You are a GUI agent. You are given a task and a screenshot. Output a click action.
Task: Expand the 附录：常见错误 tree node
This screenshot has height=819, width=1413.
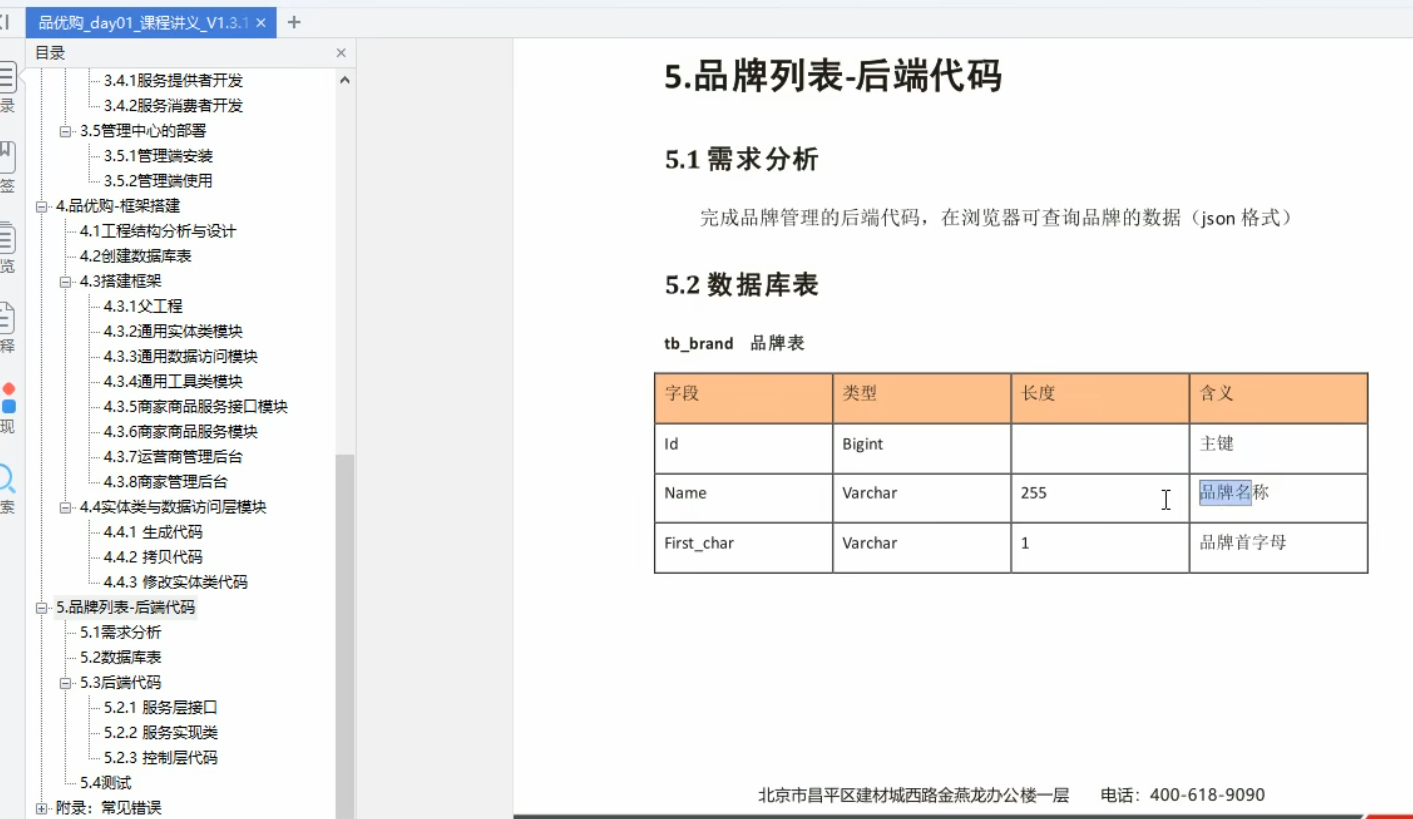tap(42, 808)
